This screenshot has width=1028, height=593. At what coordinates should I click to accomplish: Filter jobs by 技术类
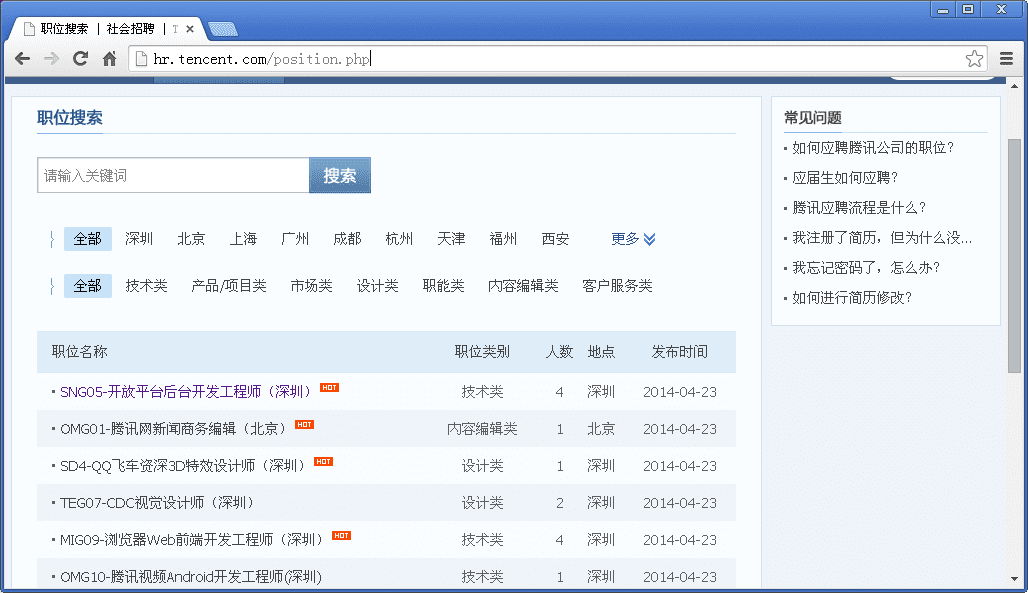click(146, 286)
